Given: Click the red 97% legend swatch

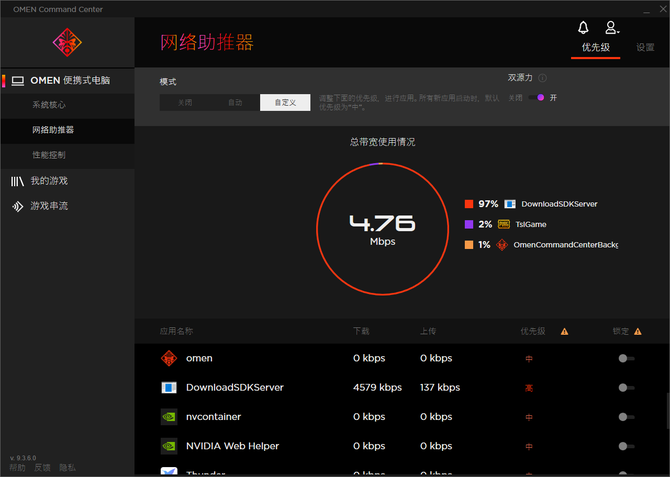Looking at the screenshot, I should coord(469,204).
